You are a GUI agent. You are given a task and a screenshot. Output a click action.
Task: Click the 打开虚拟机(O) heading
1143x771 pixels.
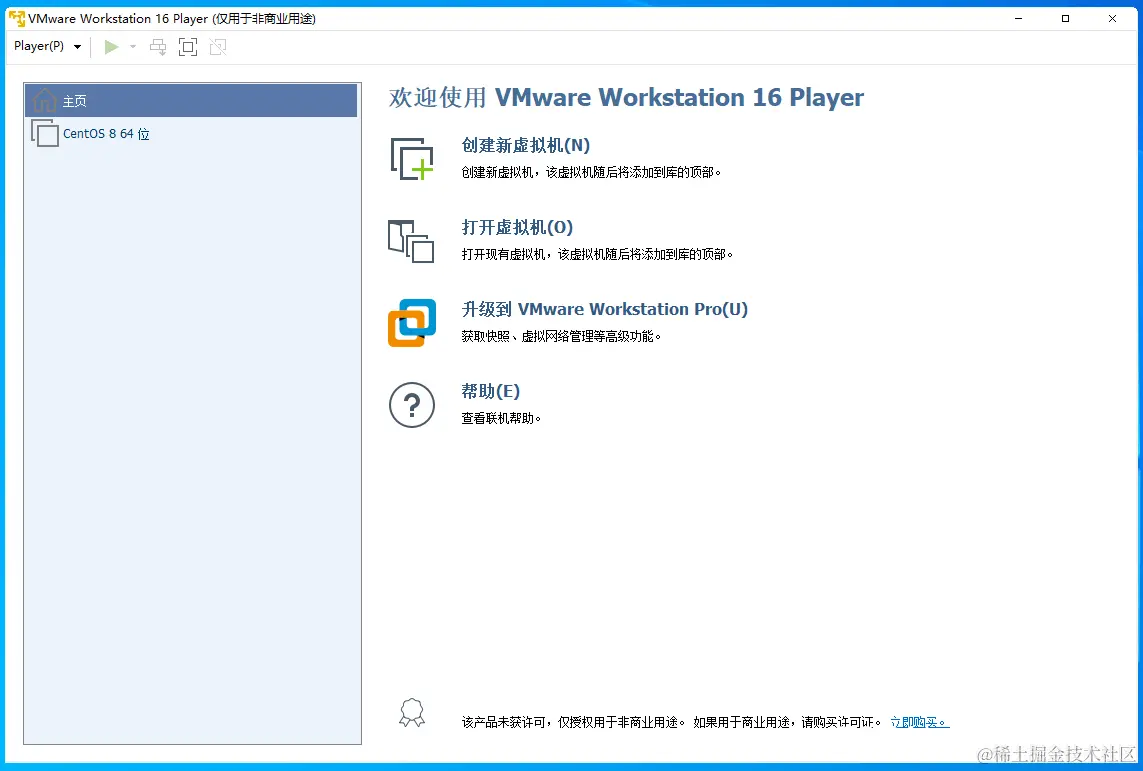click(x=517, y=227)
